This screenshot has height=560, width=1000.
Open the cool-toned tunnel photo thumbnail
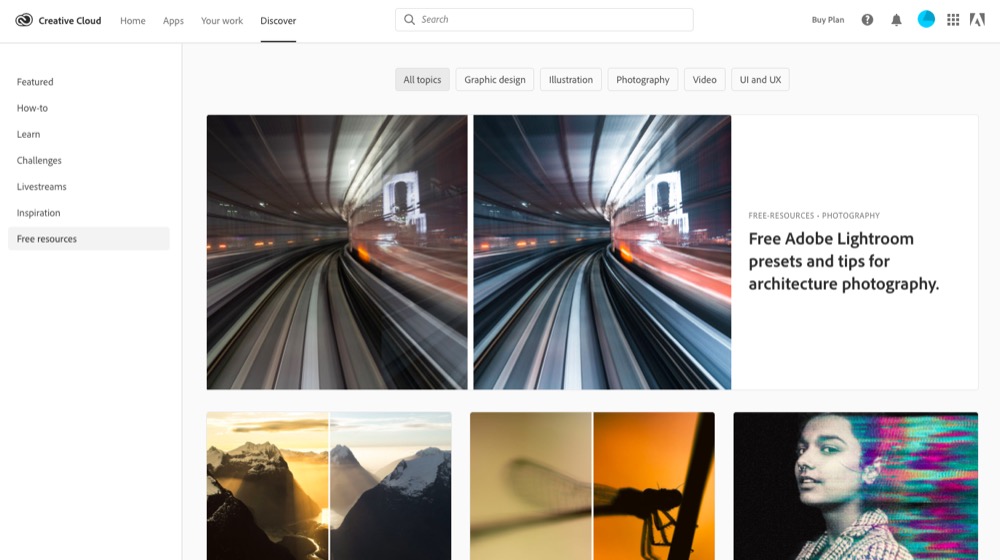(x=602, y=252)
